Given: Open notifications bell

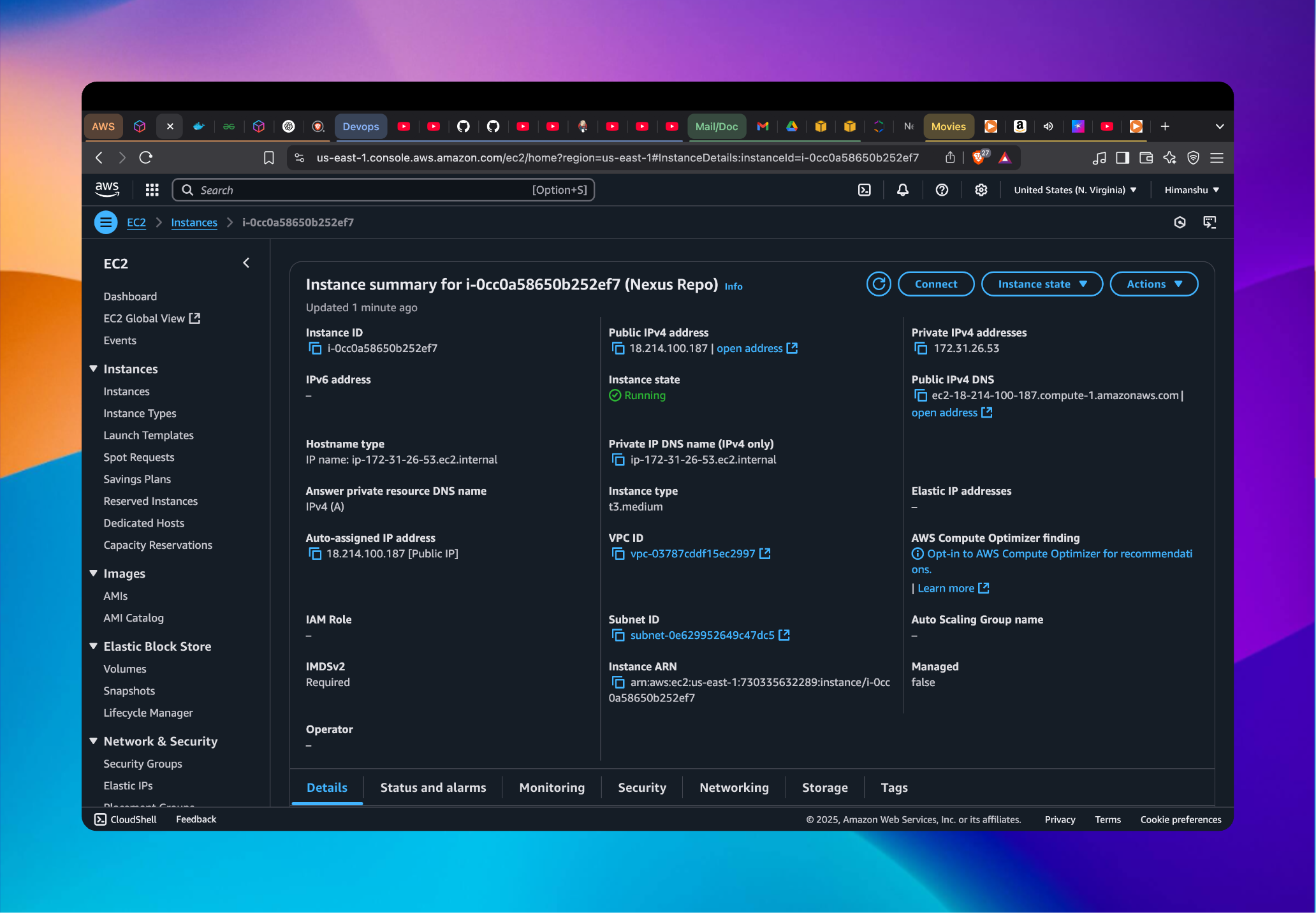Looking at the screenshot, I should tap(903, 190).
